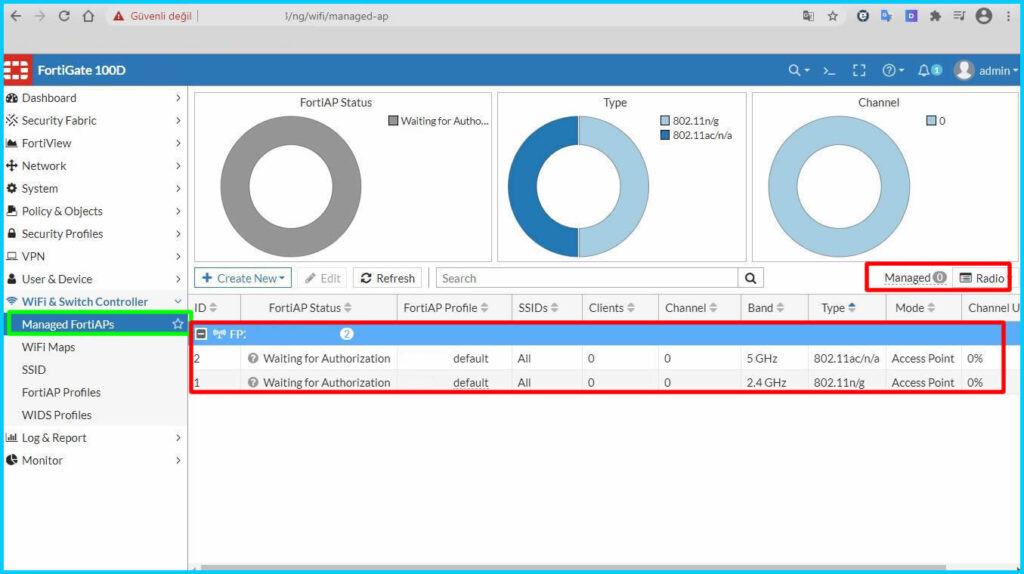Click the Fortinet logo icon

point(16,70)
